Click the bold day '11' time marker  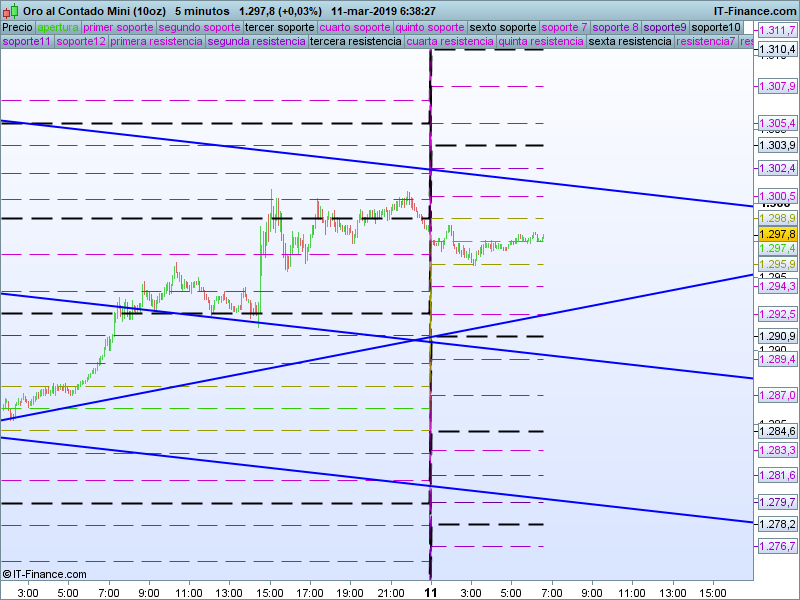[431, 592]
